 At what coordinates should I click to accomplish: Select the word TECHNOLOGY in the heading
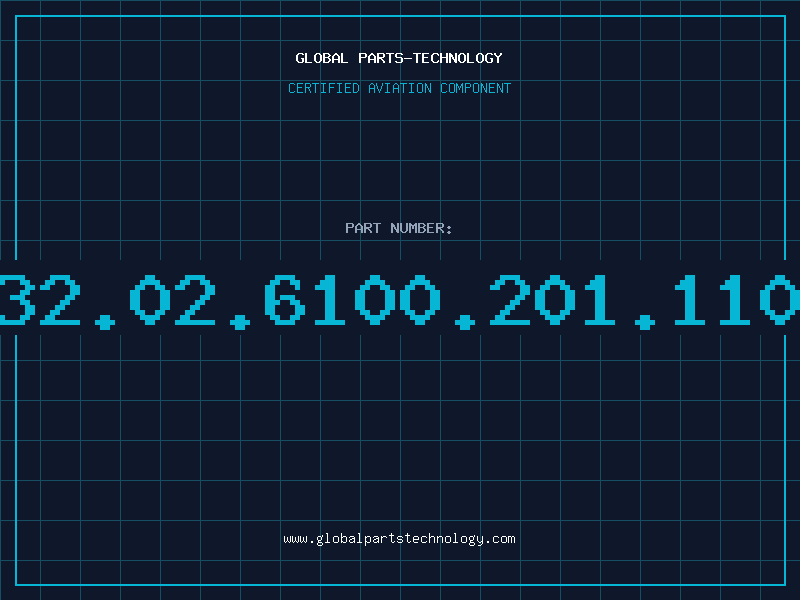[x=458, y=58]
